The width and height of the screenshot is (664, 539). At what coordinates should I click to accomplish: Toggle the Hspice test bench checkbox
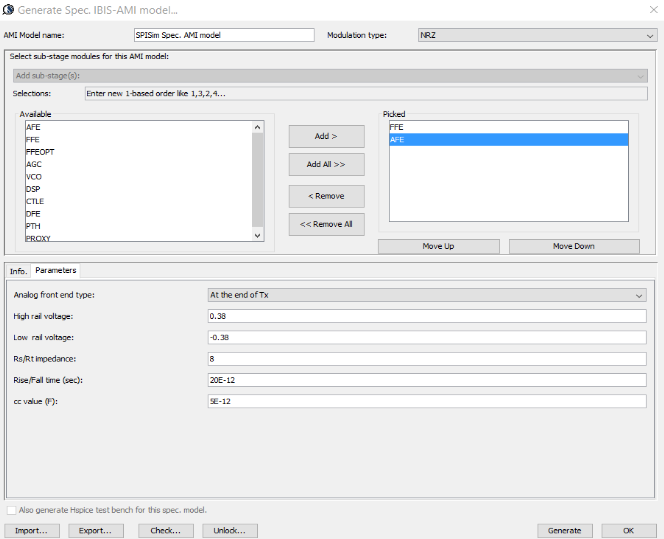tap(12, 510)
